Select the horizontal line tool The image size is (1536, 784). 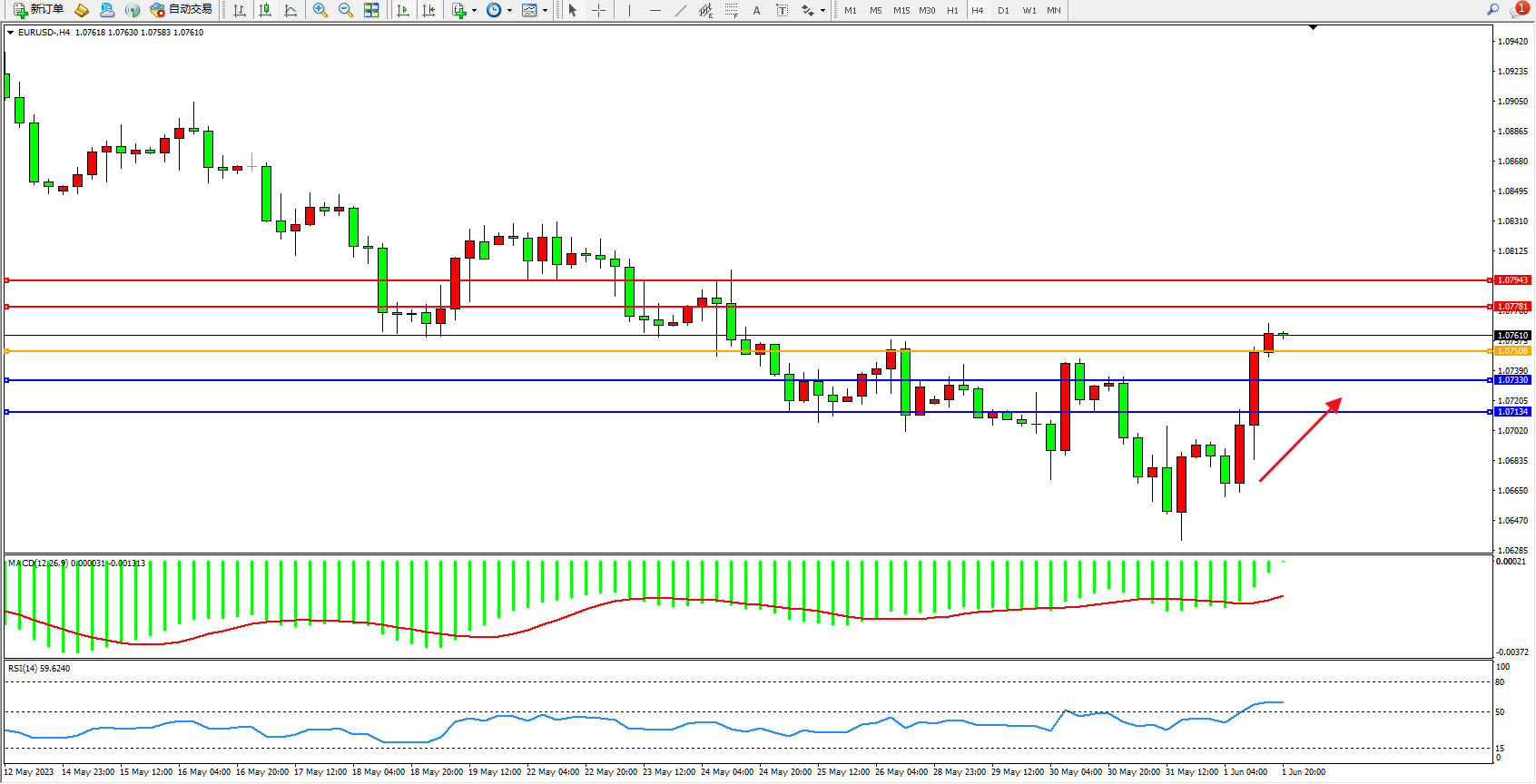pos(655,10)
